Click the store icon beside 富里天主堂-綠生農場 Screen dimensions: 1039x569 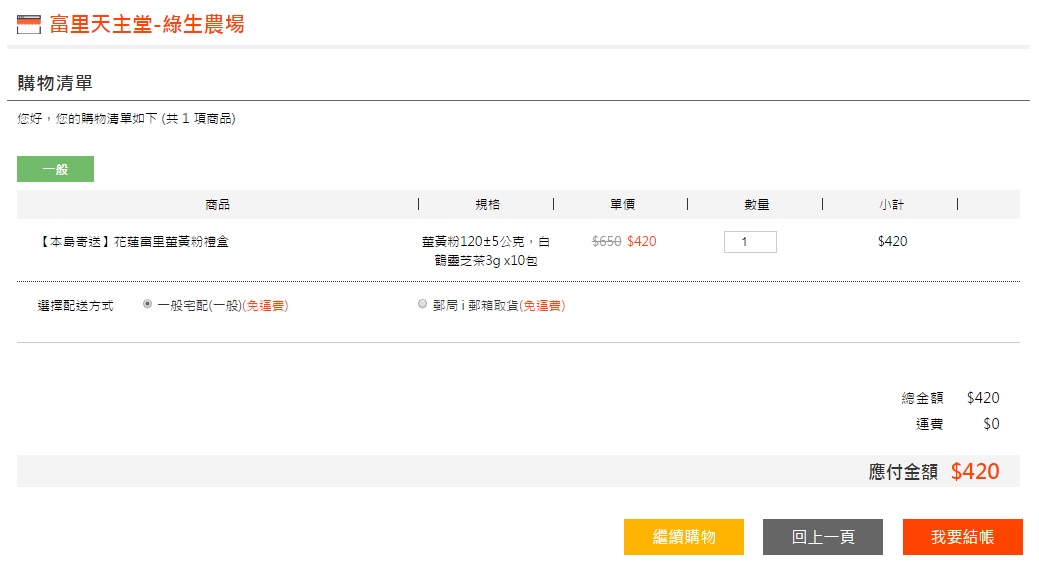click(28, 25)
